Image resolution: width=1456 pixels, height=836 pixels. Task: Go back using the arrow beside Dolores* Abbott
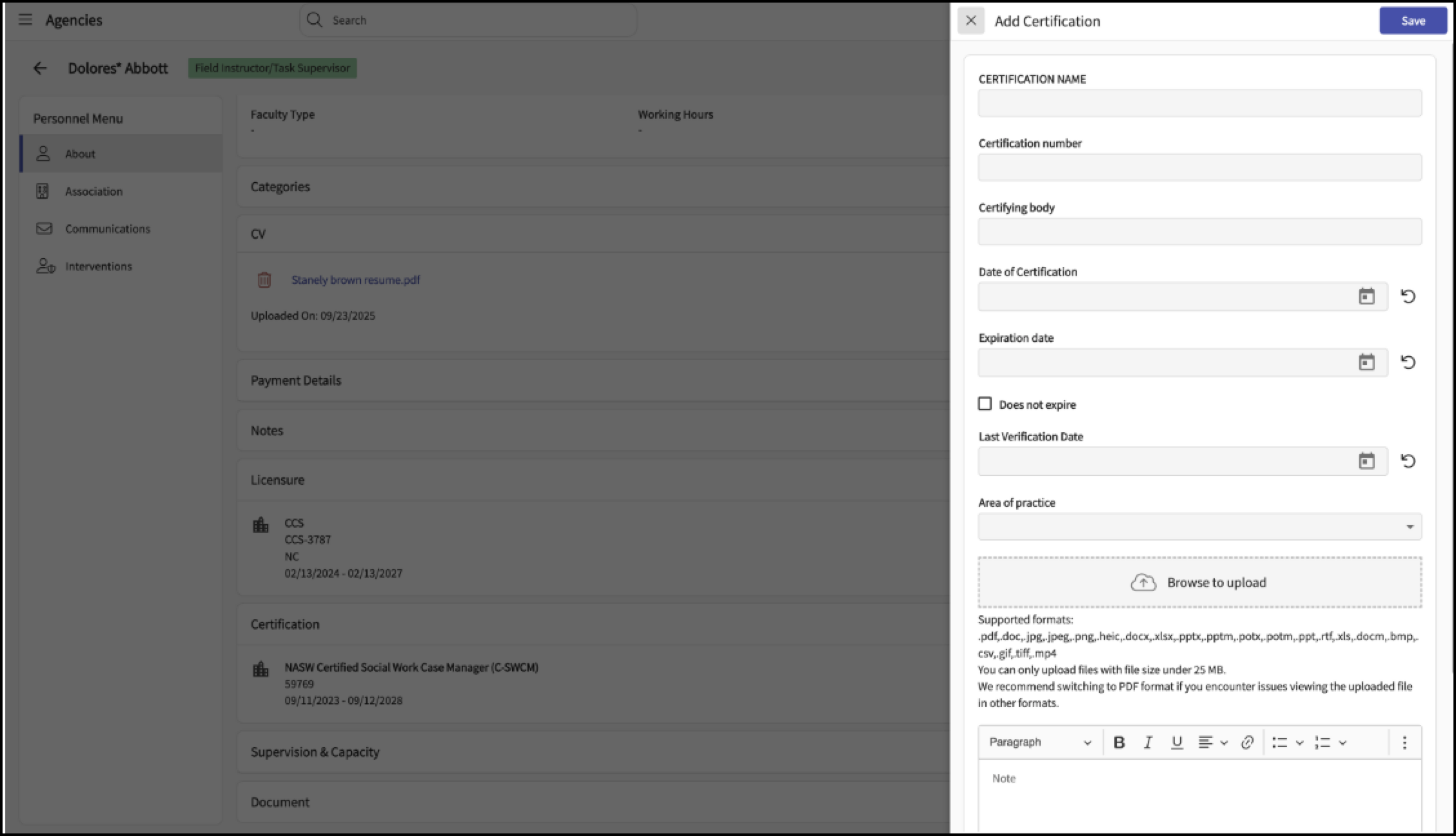(40, 68)
